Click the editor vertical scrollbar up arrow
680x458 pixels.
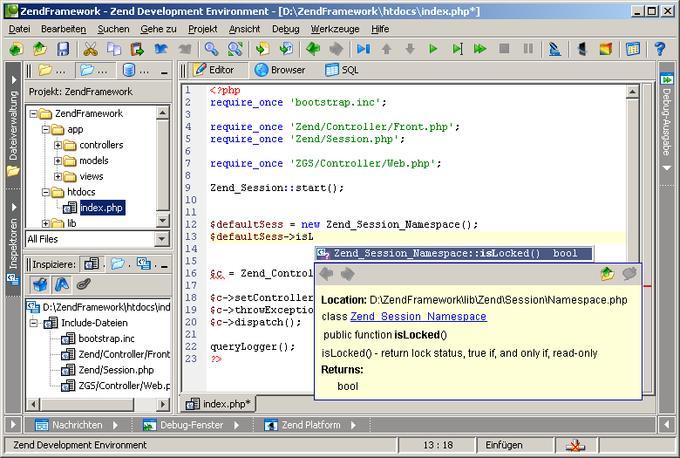tap(632, 92)
